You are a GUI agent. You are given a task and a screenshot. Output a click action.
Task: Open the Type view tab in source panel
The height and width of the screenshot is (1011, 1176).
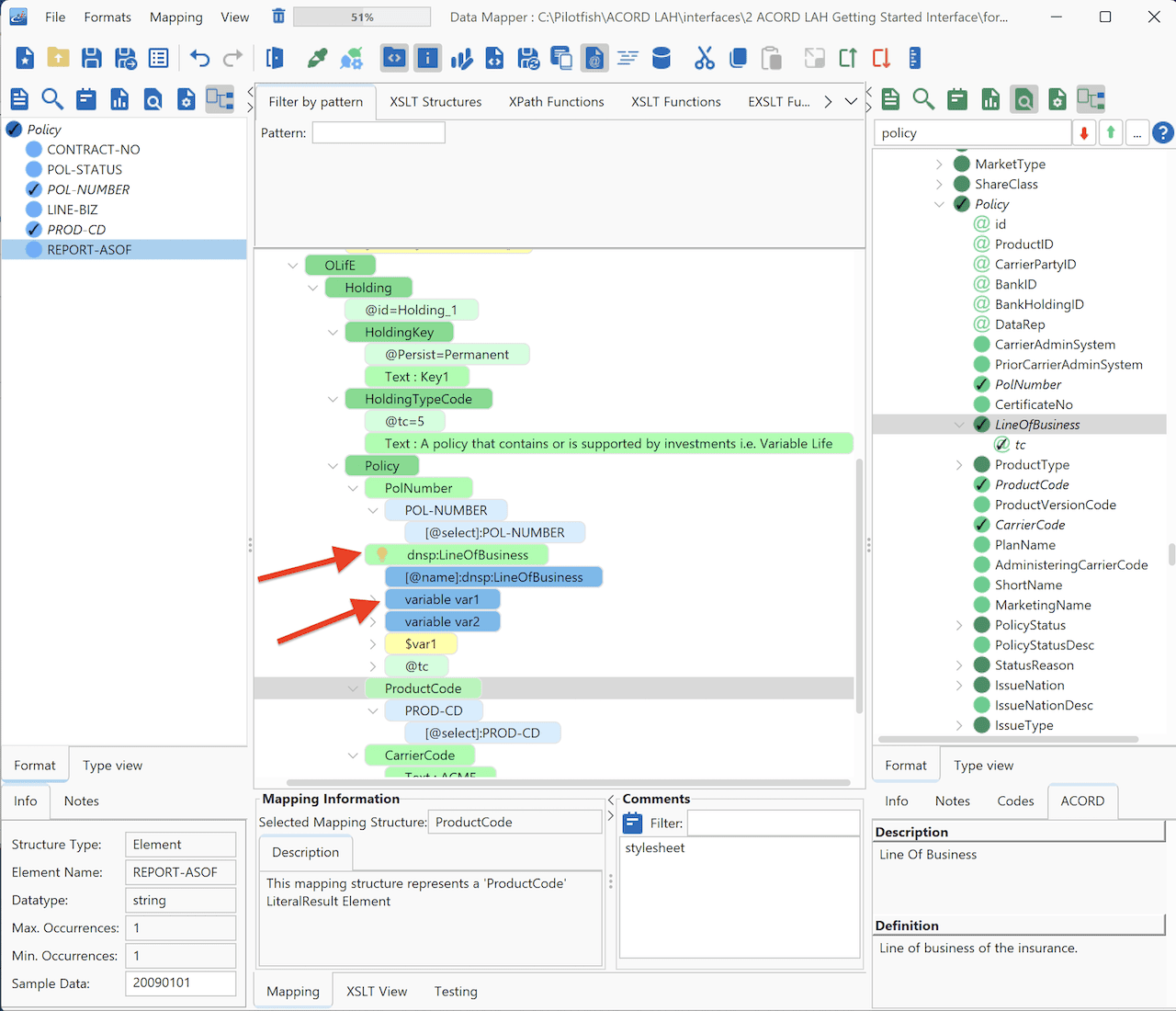pyautogui.click(x=112, y=765)
